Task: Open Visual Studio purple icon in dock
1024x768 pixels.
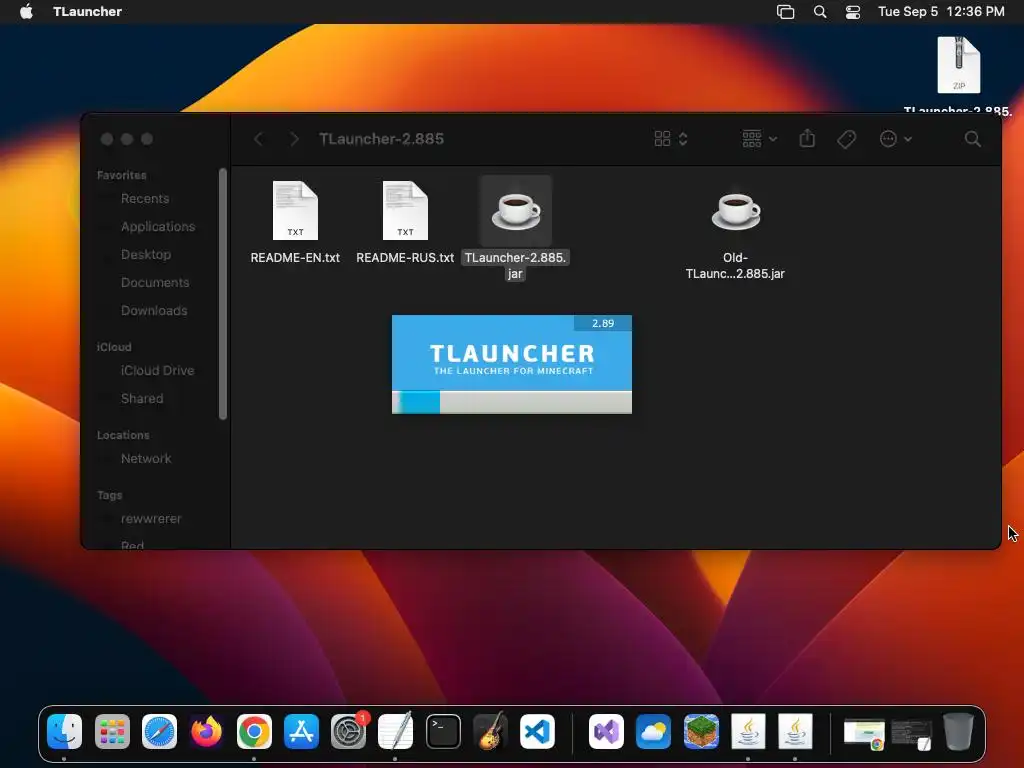Action: point(606,731)
